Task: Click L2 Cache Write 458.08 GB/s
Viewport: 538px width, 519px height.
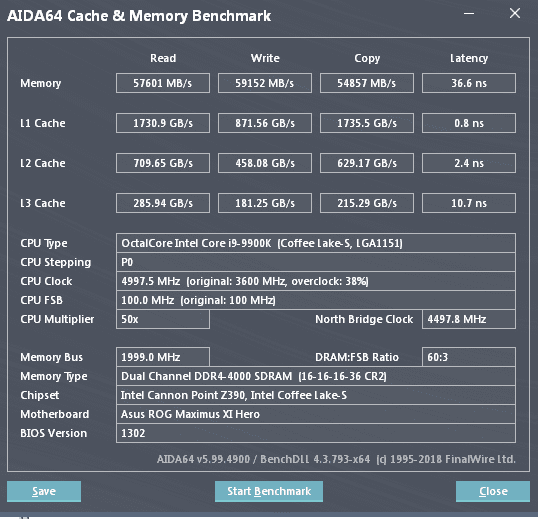Action: 265,163
